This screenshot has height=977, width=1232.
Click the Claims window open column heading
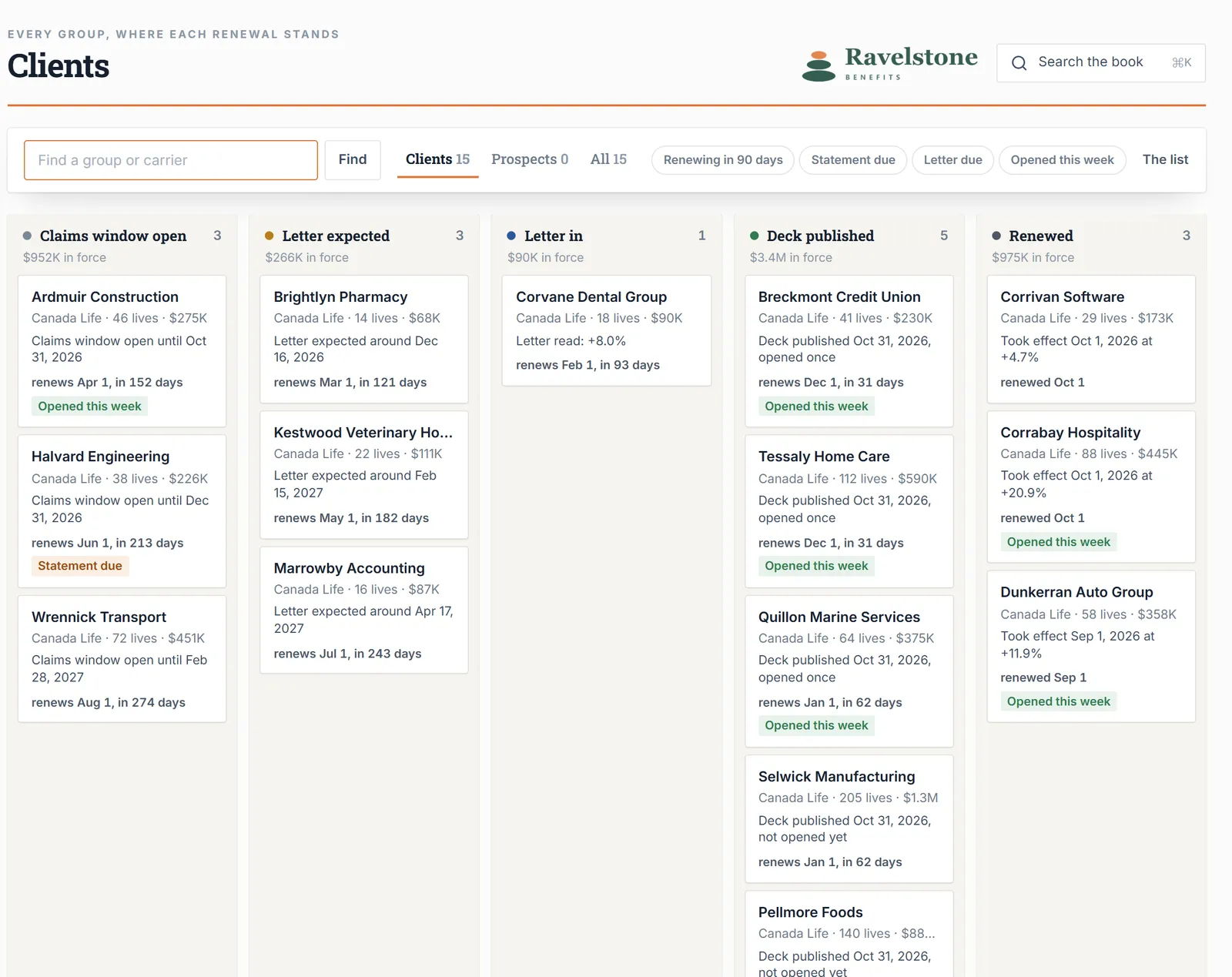click(x=113, y=236)
